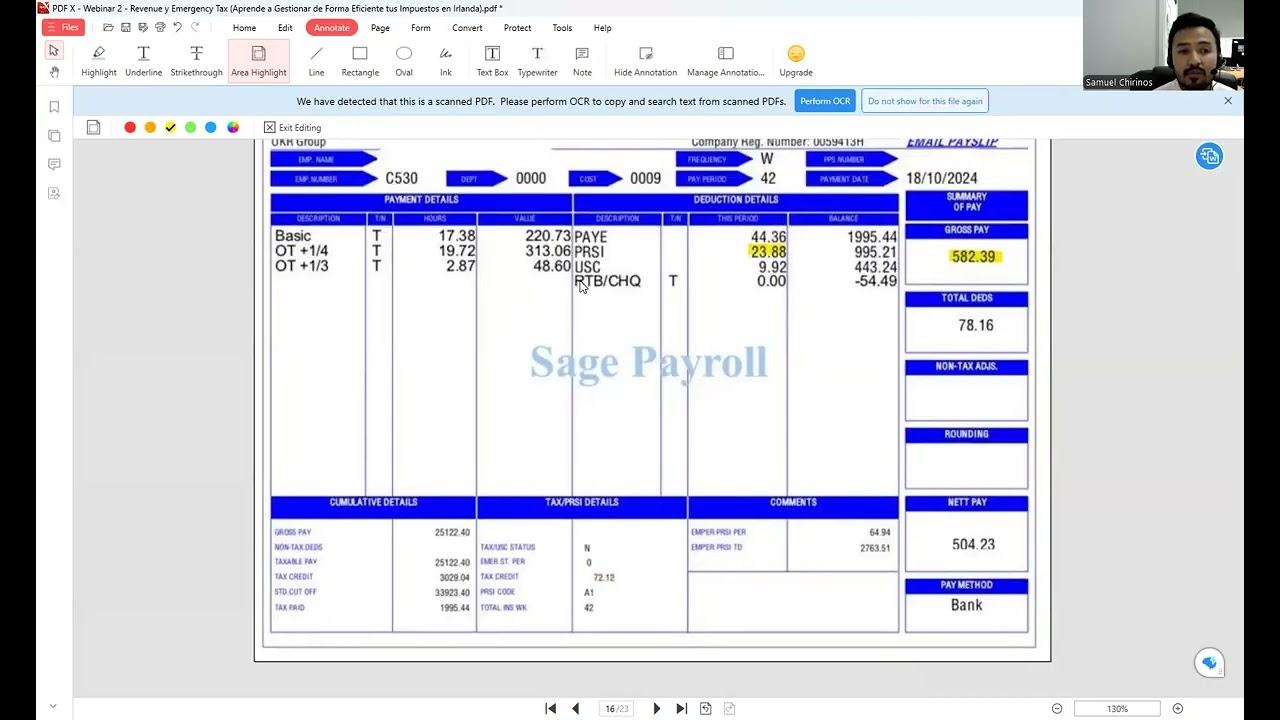Click the area highlight style icon

[93, 127]
